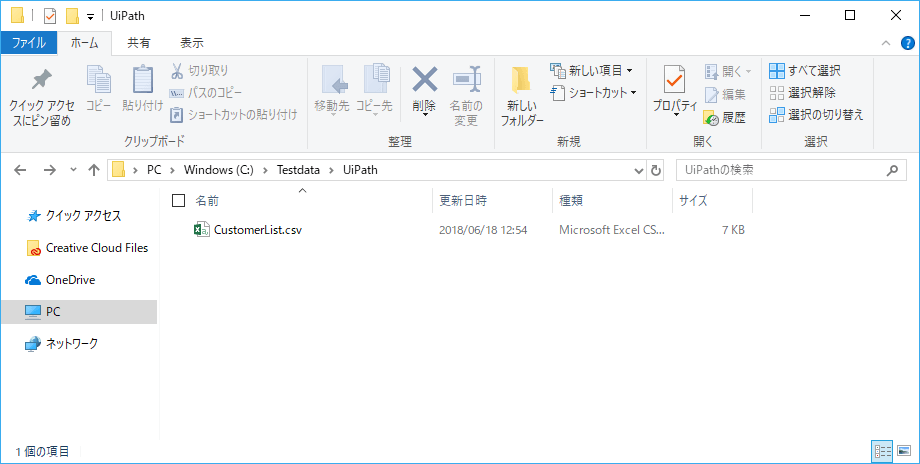Click Properties icon in quick access toolbar
Viewport: 920px width, 464px height.
(50, 16)
